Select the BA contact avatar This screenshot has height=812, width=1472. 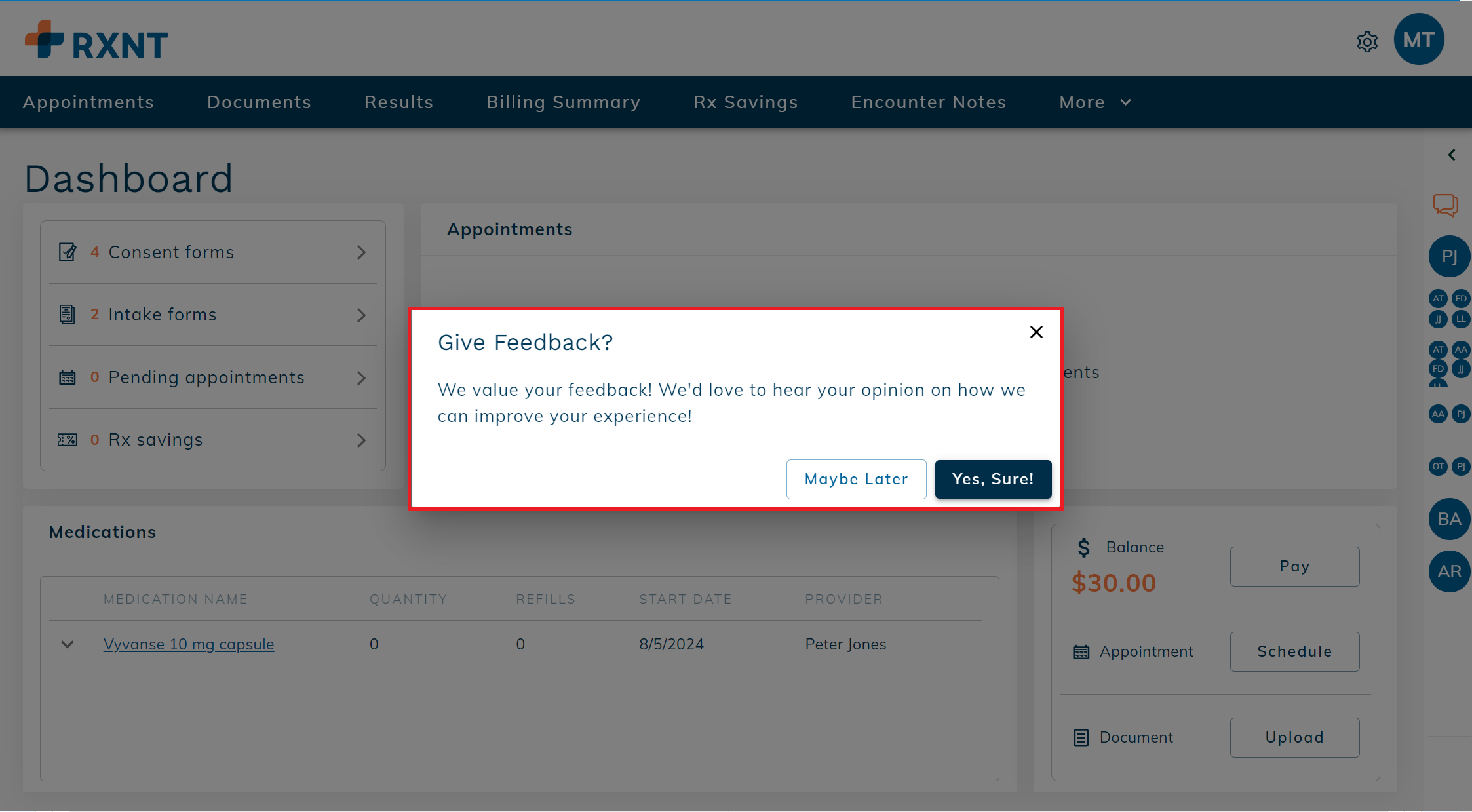pos(1449,519)
